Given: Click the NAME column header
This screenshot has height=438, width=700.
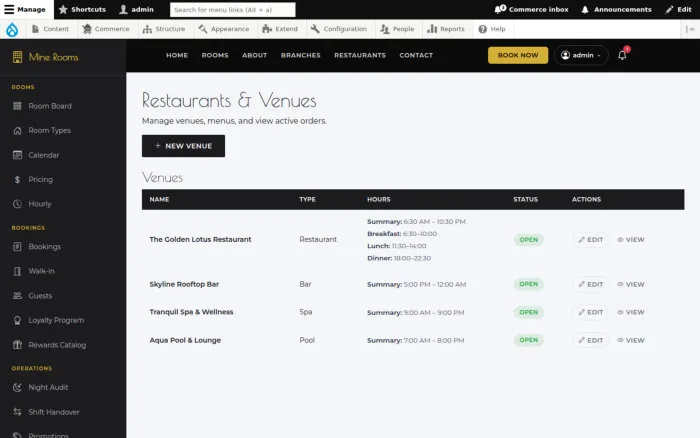Looking at the screenshot, I should (x=159, y=199).
